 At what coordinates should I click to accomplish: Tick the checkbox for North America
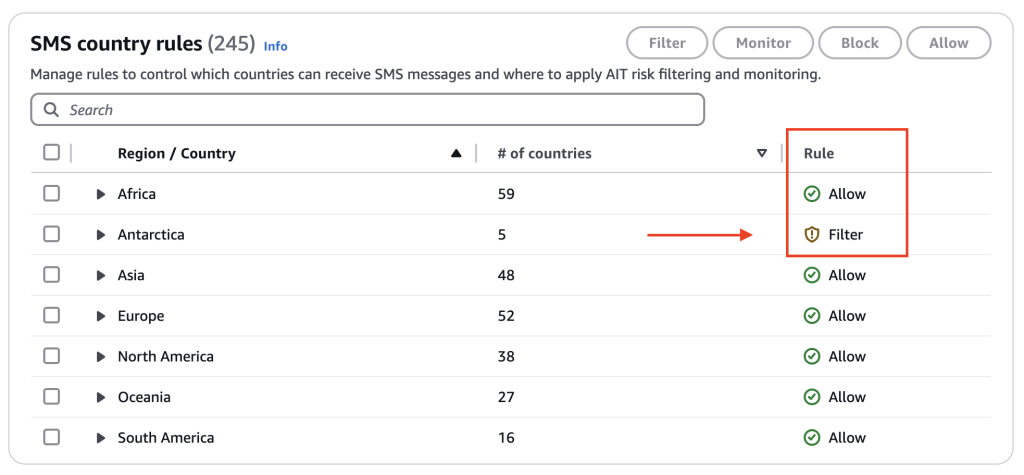coord(52,356)
